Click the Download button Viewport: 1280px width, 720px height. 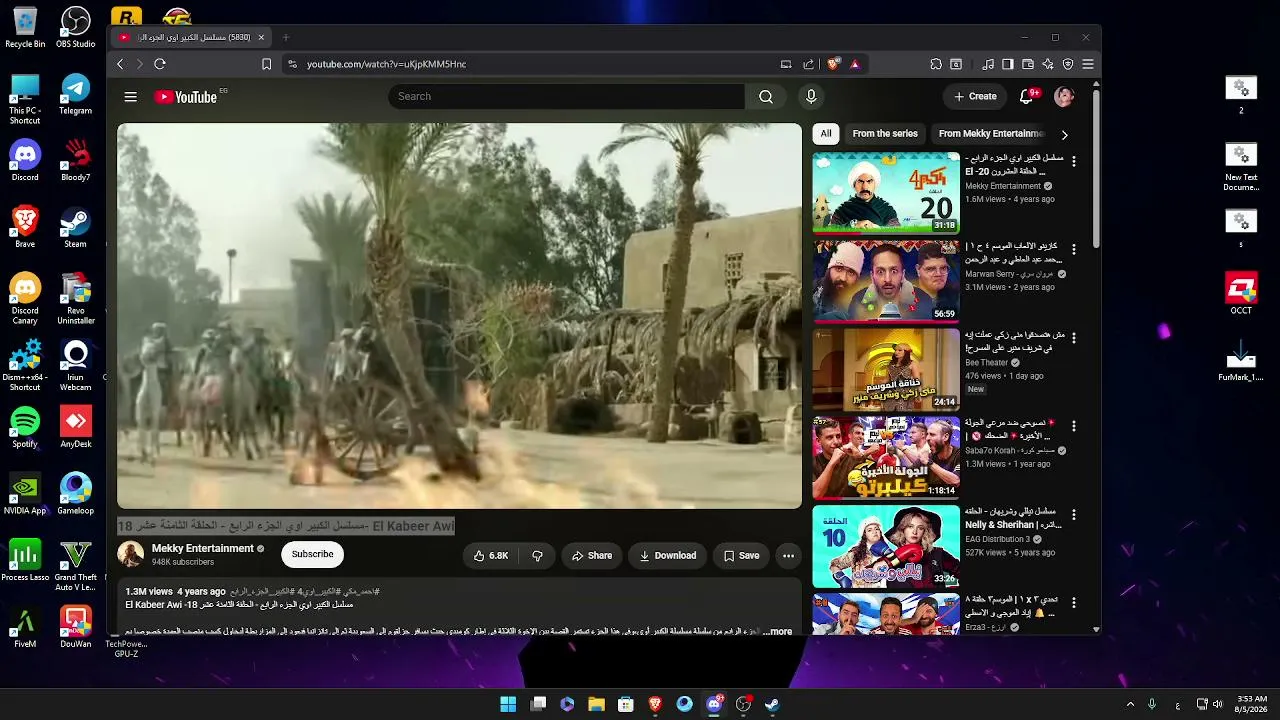pyautogui.click(x=668, y=556)
